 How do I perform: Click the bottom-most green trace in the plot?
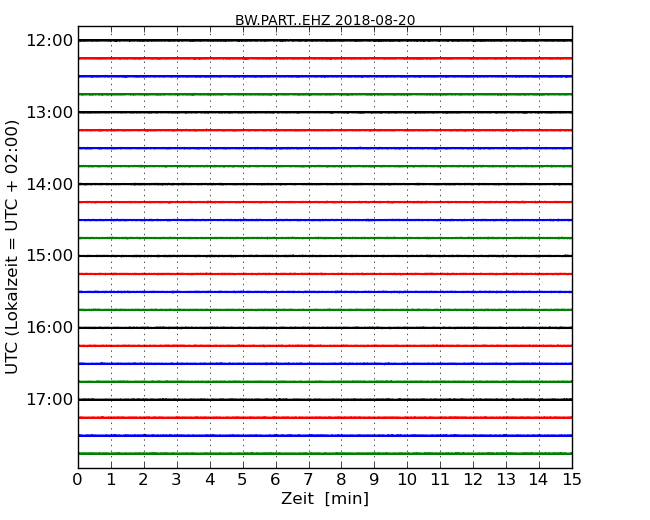[325, 454]
